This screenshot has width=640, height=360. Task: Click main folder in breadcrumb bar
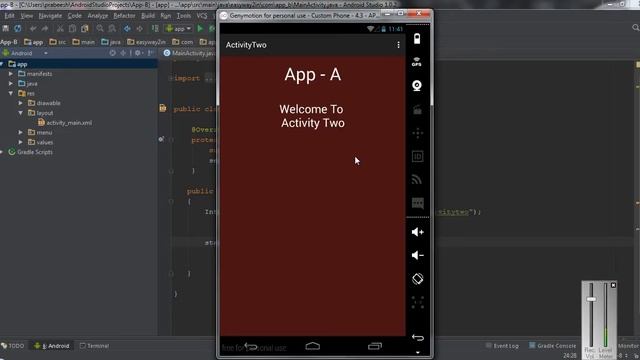click(83, 42)
